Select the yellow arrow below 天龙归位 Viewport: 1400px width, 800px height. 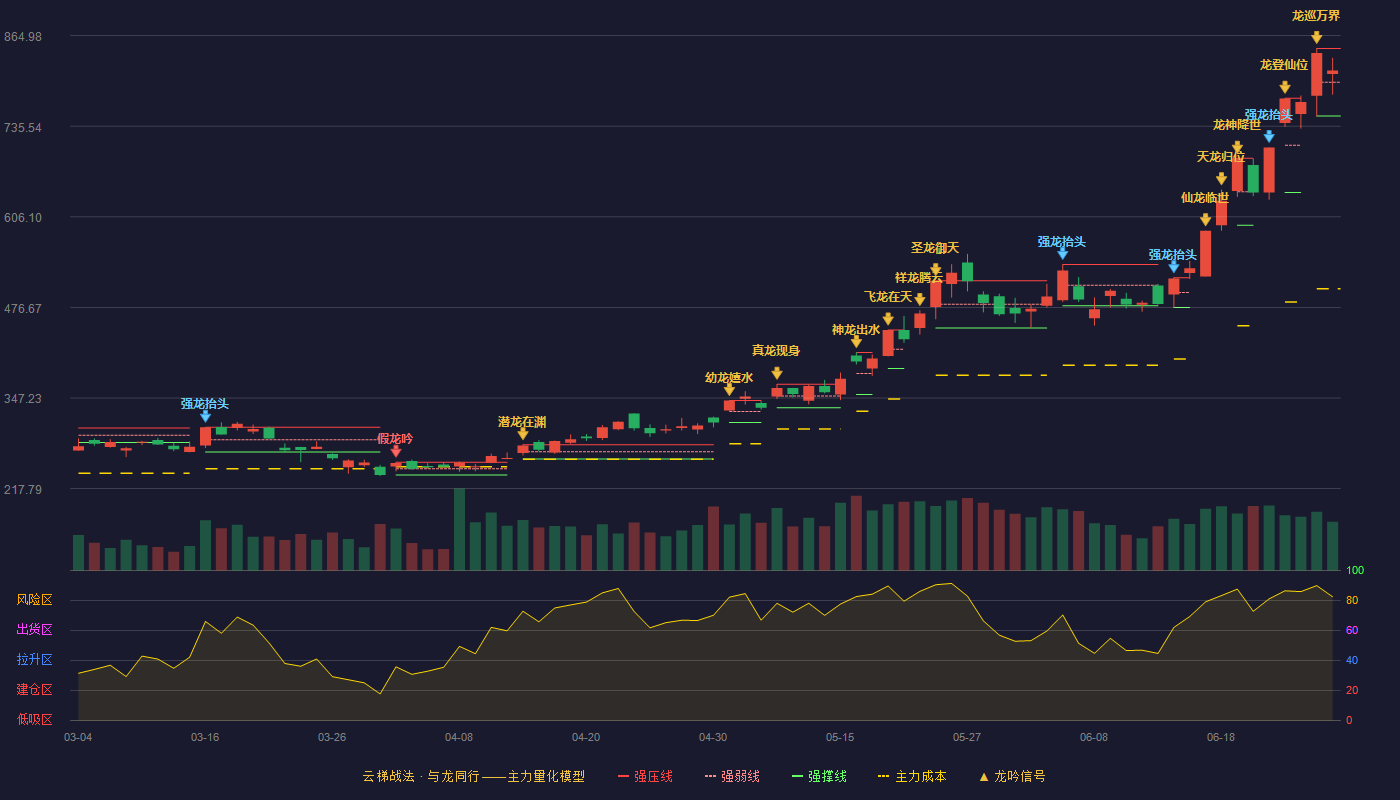[x=1222, y=179]
